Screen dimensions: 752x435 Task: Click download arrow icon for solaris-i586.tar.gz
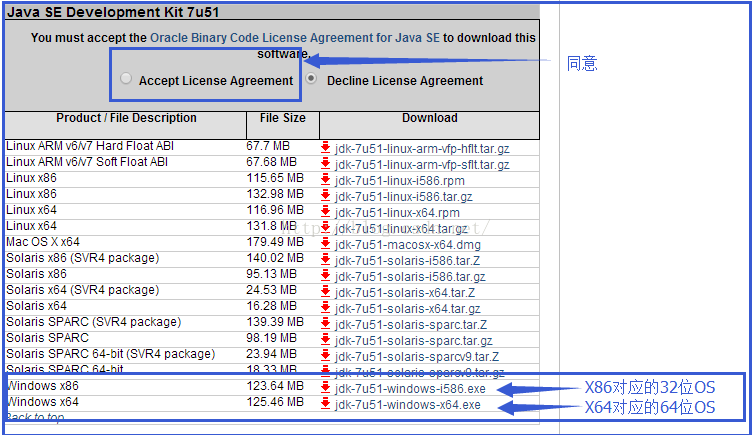coord(326,276)
